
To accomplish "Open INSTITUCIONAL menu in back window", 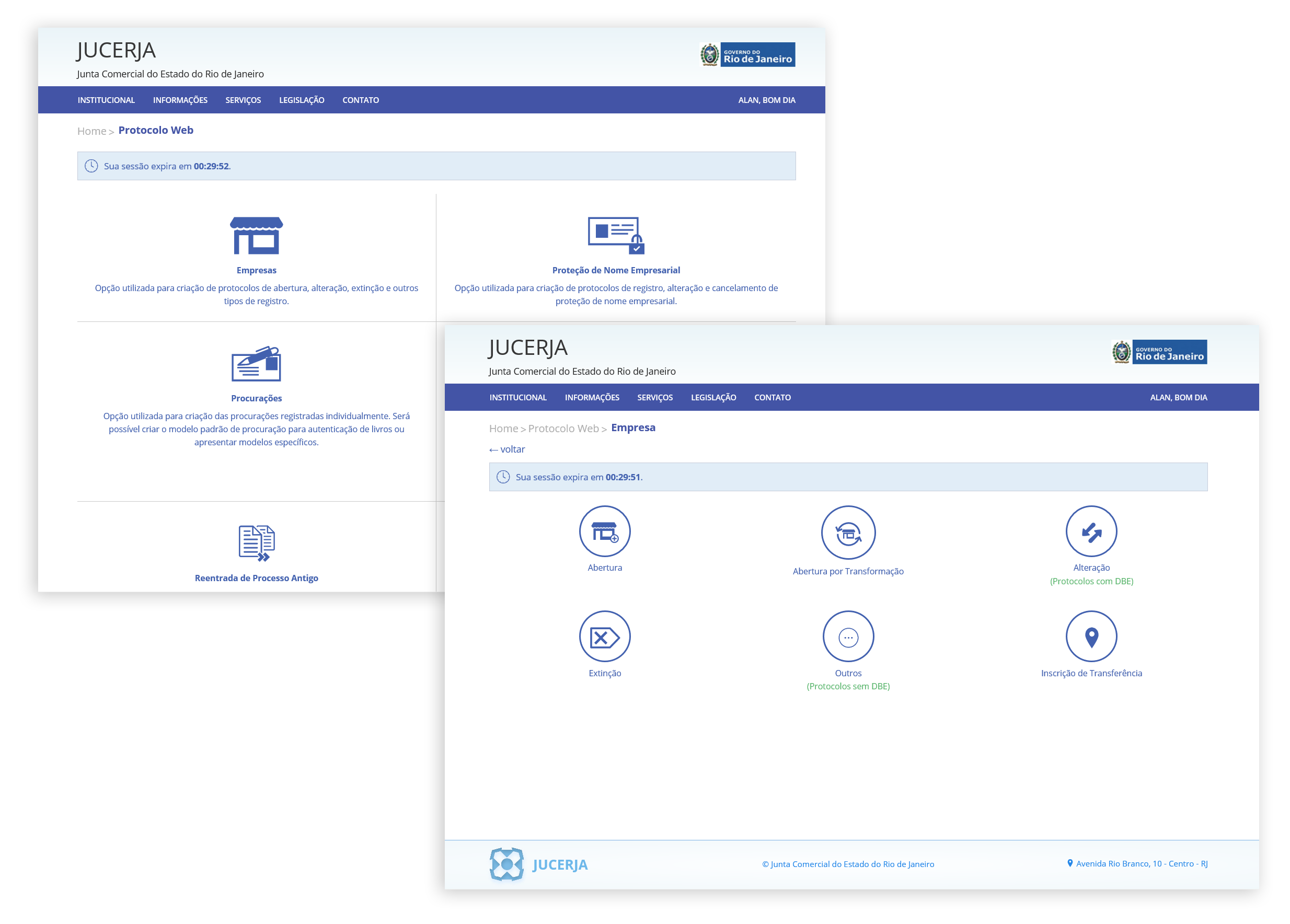I will [x=106, y=100].
